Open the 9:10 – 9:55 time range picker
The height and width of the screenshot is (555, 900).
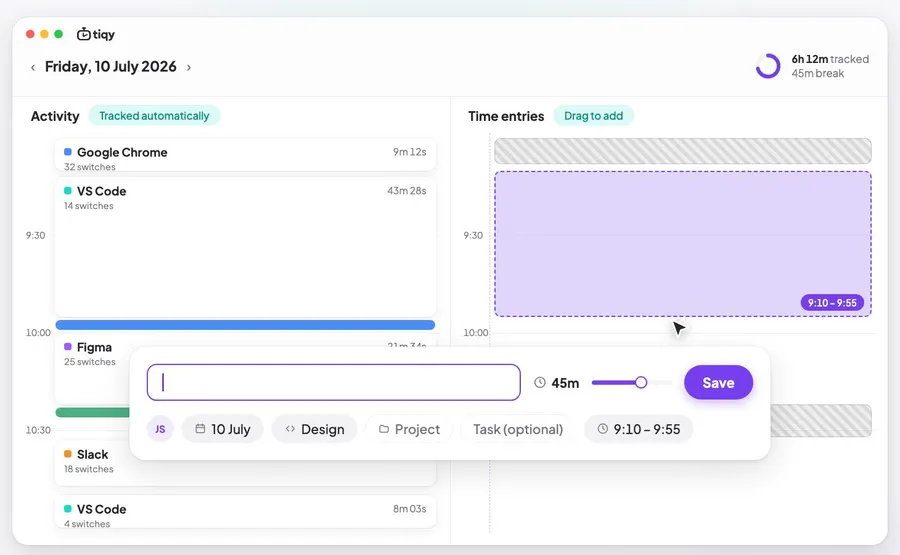coord(638,429)
